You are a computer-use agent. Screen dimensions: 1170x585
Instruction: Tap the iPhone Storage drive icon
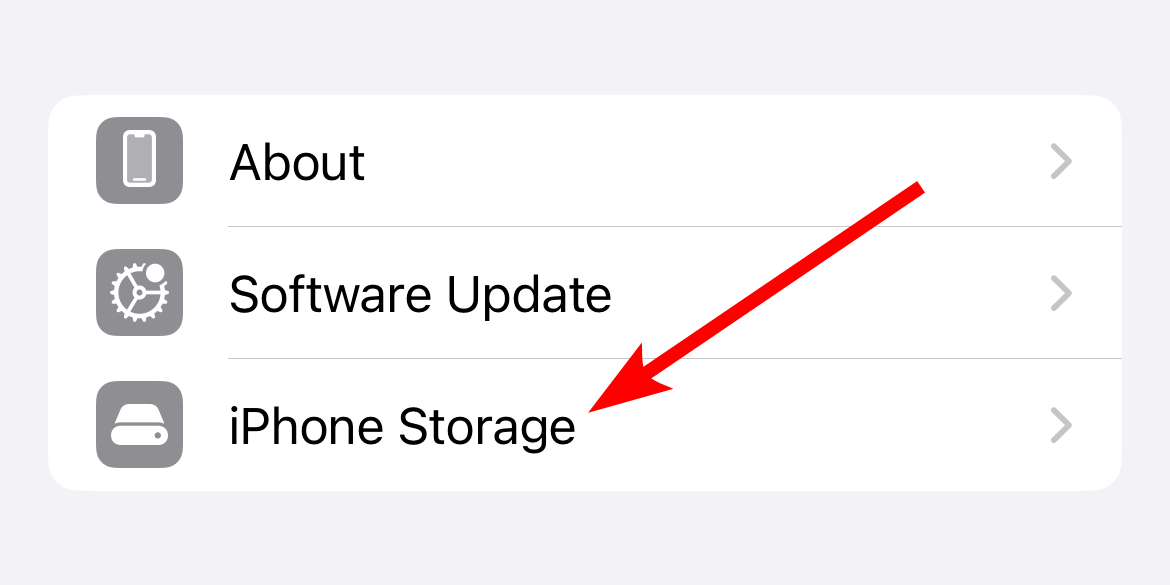[x=140, y=425]
